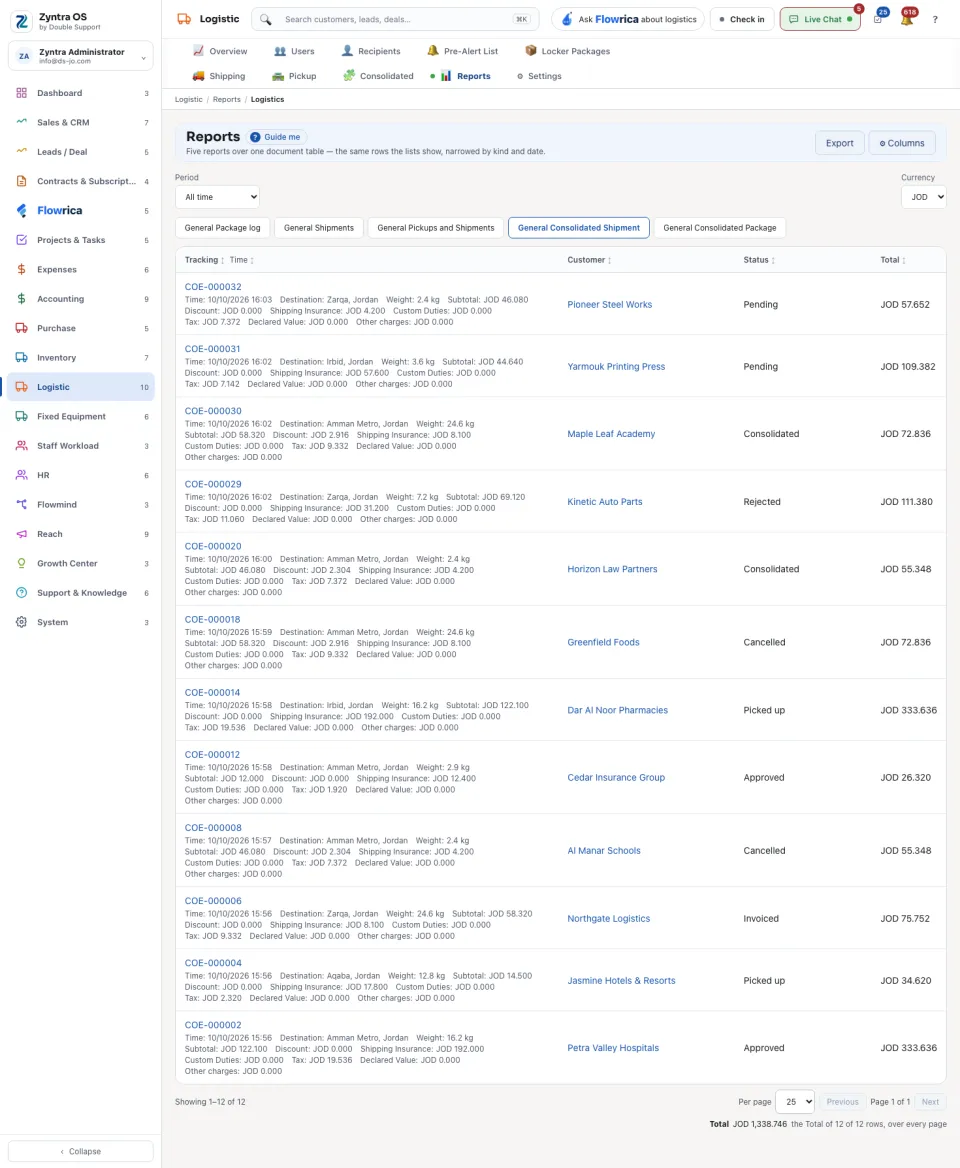This screenshot has width=960, height=1168.
Task: Click the Guide me help button
Action: 276,137
